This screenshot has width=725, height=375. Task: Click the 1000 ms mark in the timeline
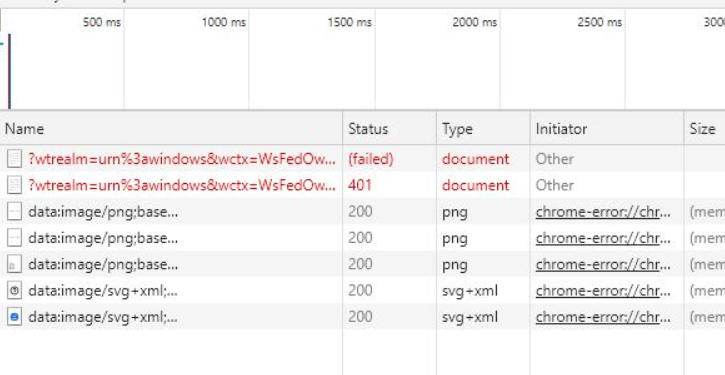224,22
